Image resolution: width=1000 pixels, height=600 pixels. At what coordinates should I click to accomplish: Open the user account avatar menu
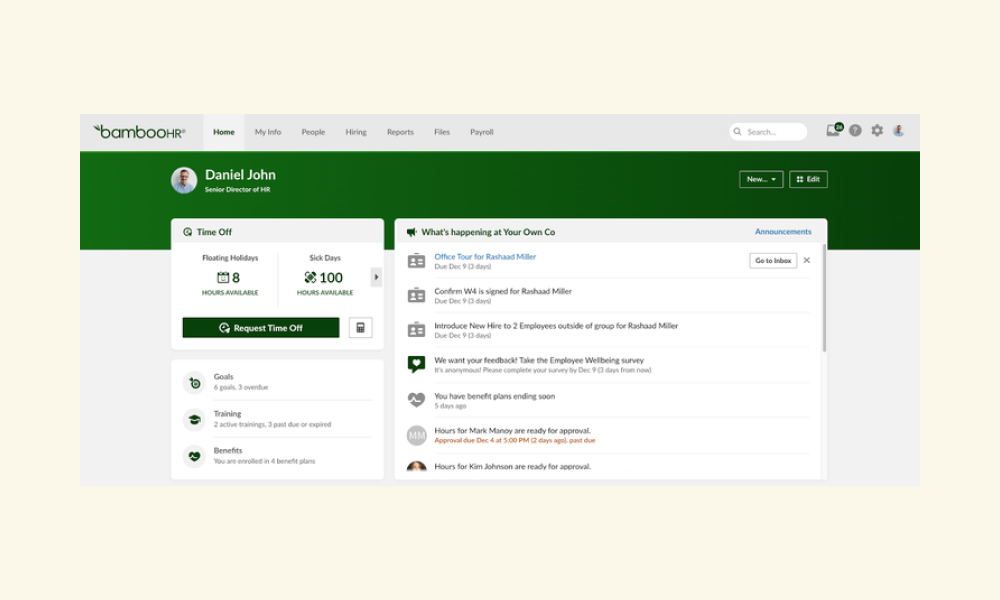(899, 131)
